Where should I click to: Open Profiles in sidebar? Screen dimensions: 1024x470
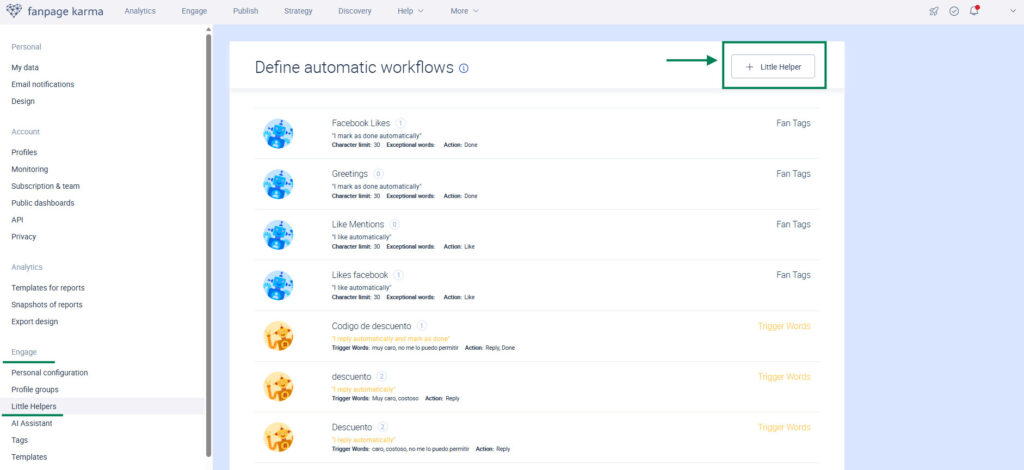pos(24,152)
